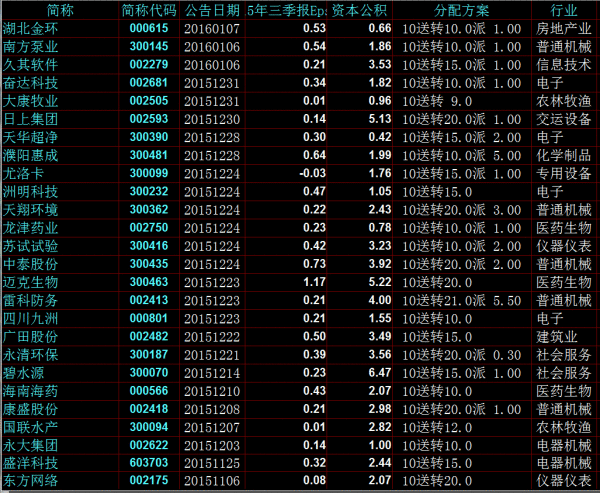Select stock name 尤洛卡

click(x=23, y=173)
